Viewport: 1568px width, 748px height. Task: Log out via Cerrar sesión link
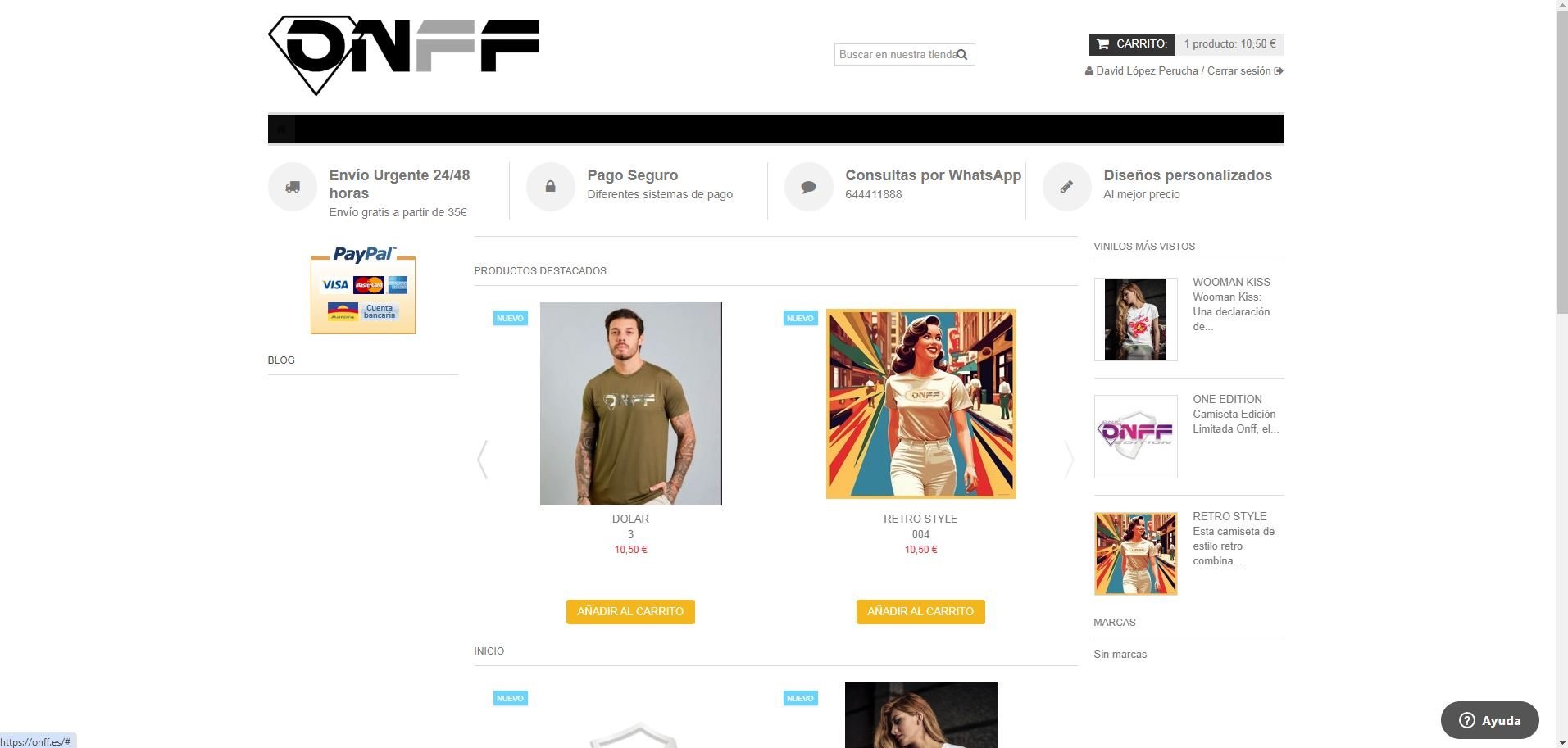(1245, 71)
